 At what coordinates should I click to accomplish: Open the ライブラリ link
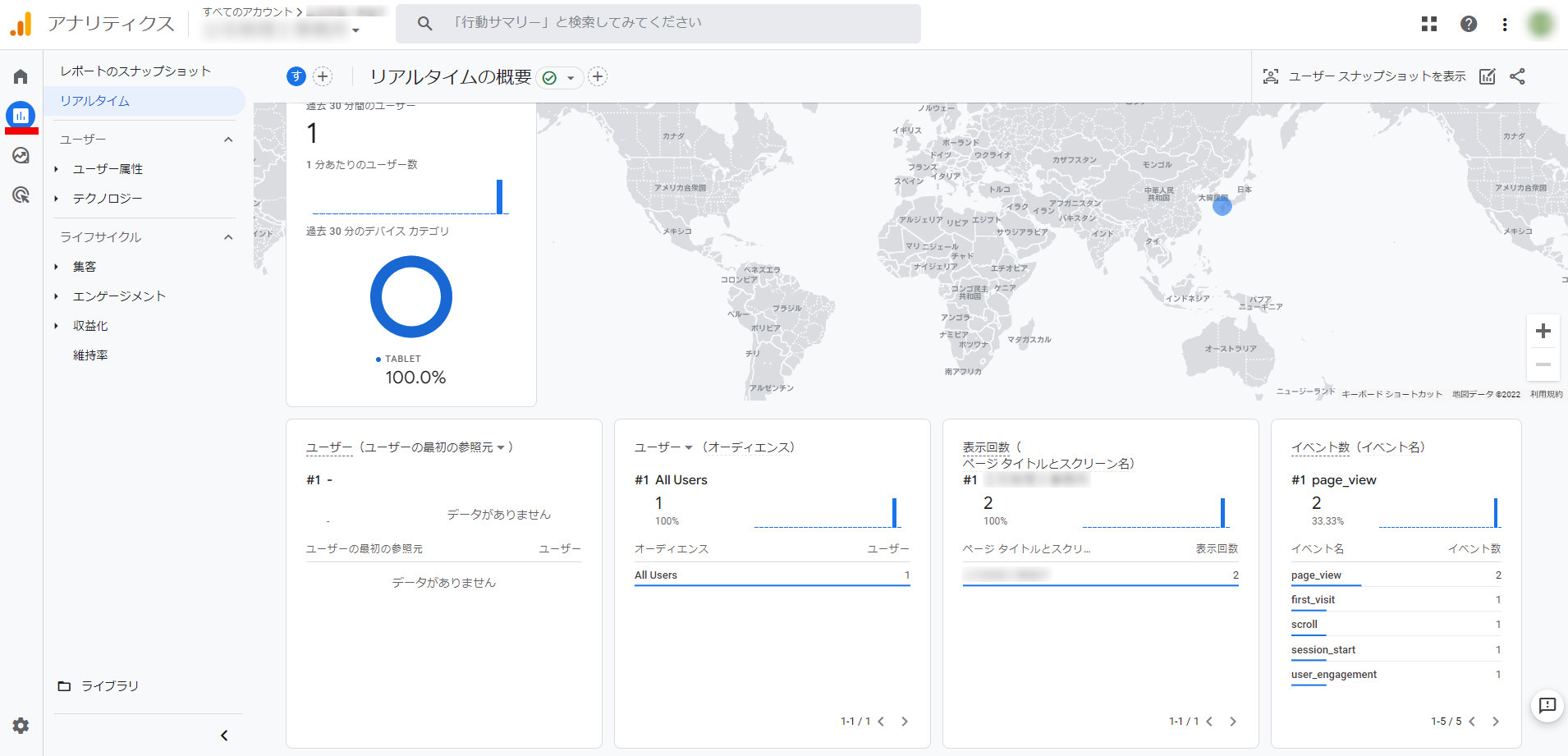[x=109, y=686]
